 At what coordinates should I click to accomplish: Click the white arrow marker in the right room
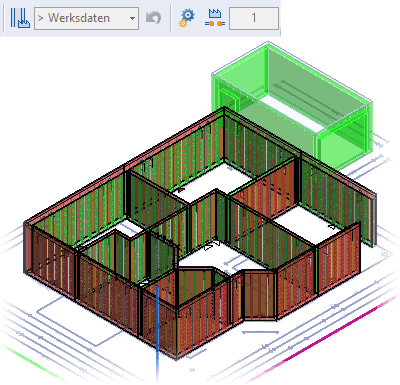pos(332,227)
